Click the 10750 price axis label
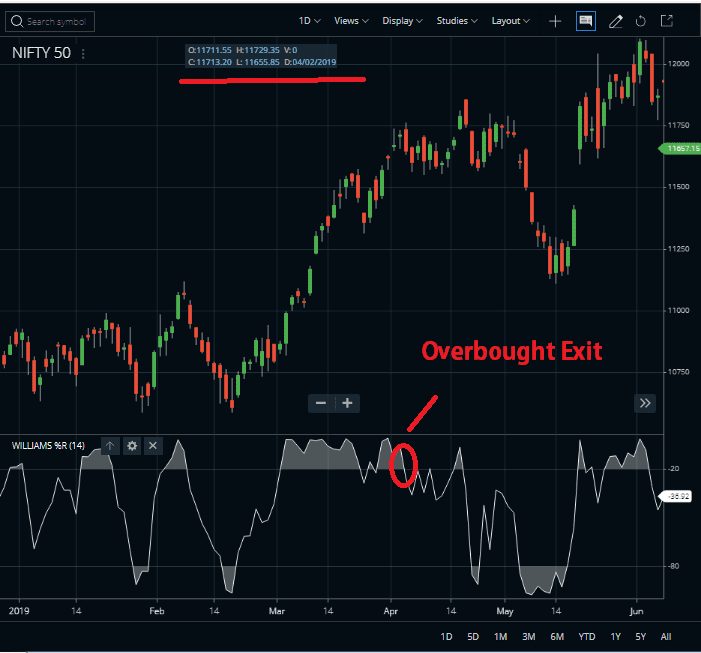The height and width of the screenshot is (653, 701). 678,372
